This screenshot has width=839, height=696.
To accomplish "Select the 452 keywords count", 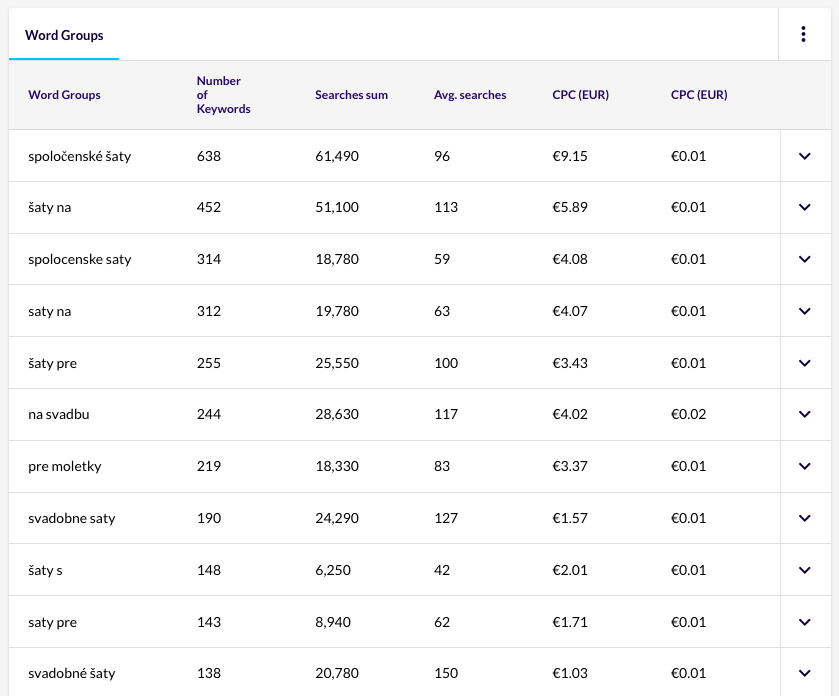I will [209, 207].
